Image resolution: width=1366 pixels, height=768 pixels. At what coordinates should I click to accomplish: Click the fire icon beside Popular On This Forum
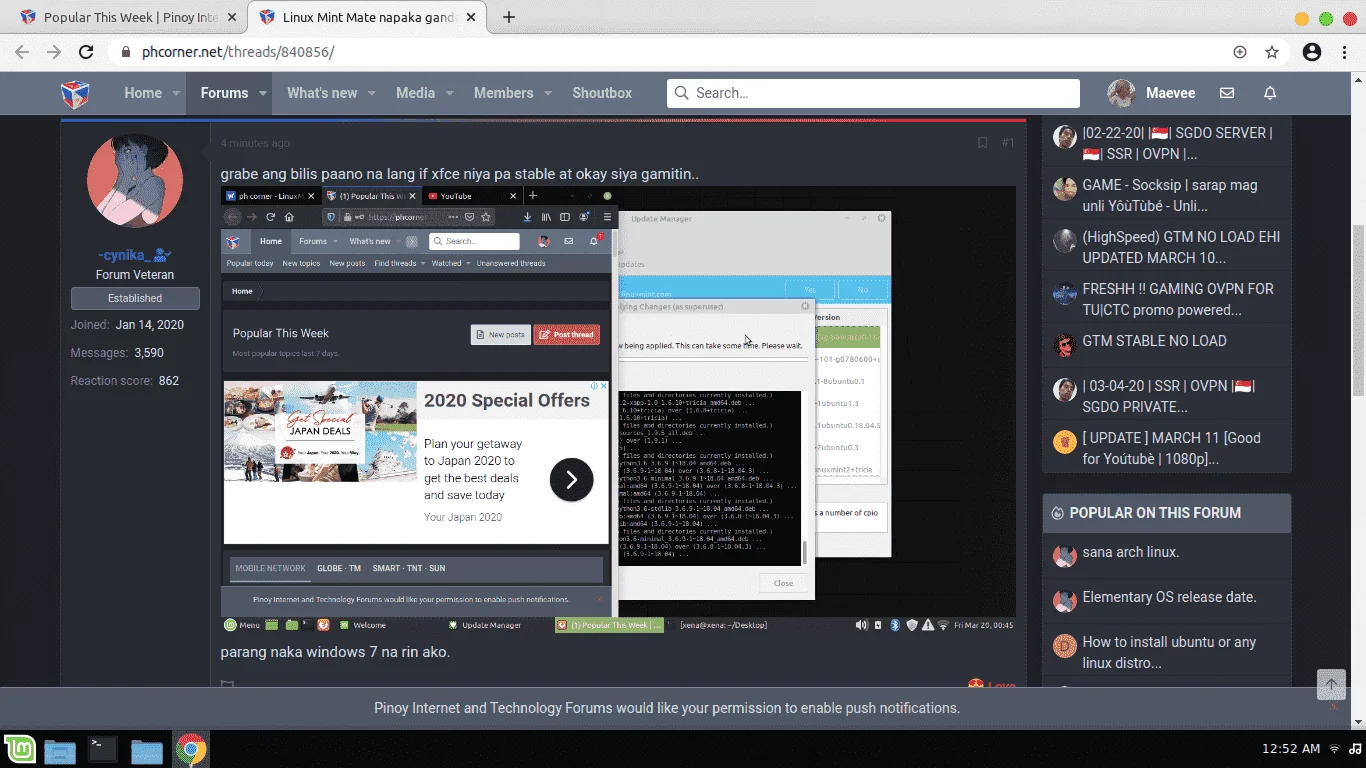1058,513
